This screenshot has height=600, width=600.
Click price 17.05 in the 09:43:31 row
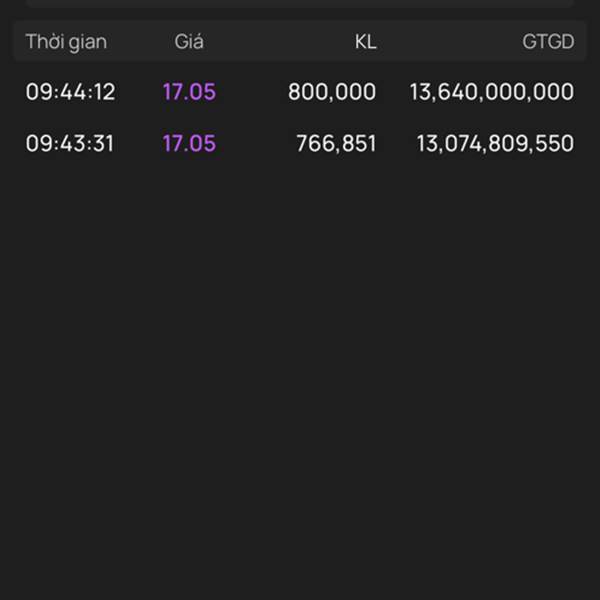tap(189, 143)
